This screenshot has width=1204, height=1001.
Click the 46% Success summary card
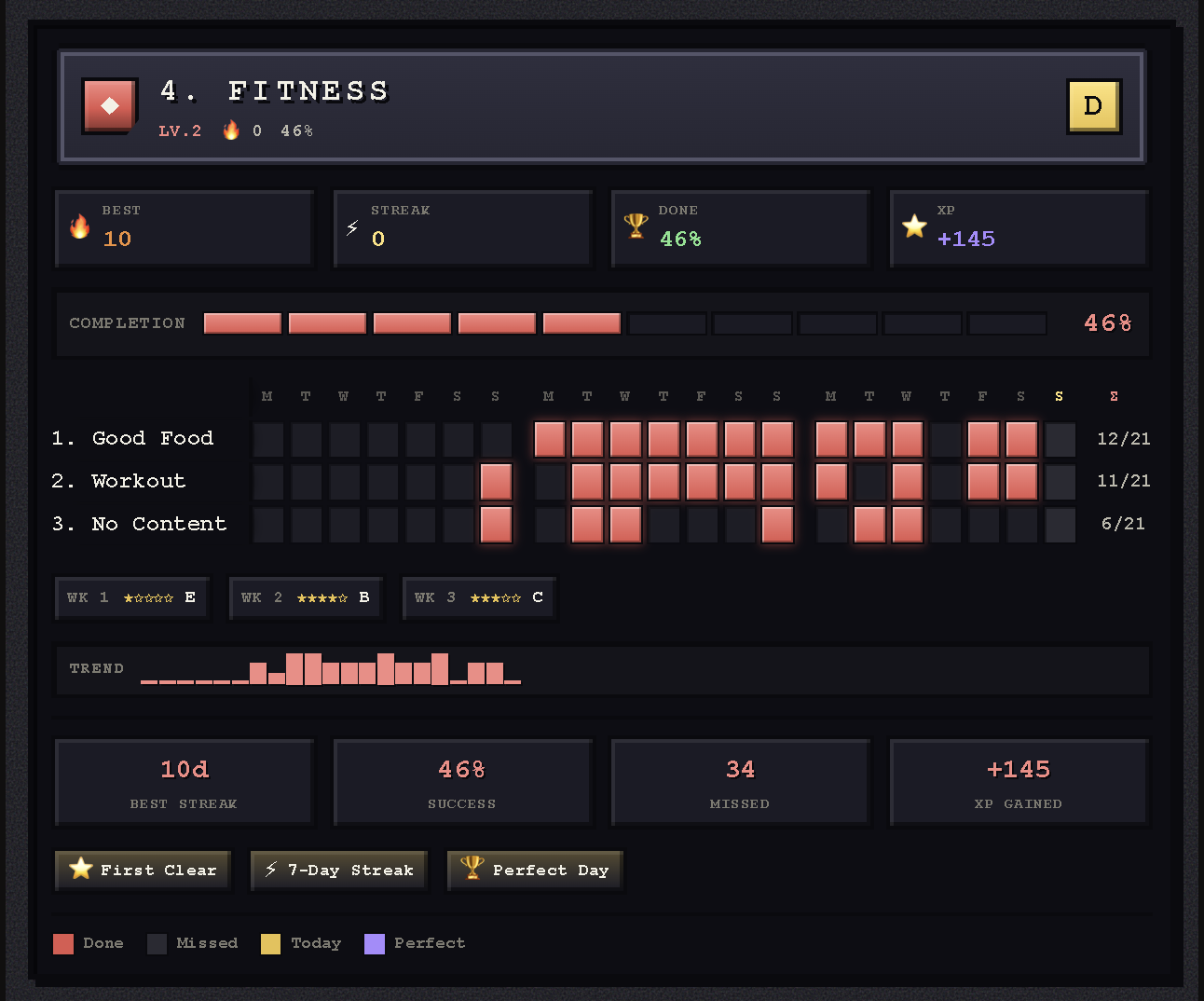tap(462, 783)
